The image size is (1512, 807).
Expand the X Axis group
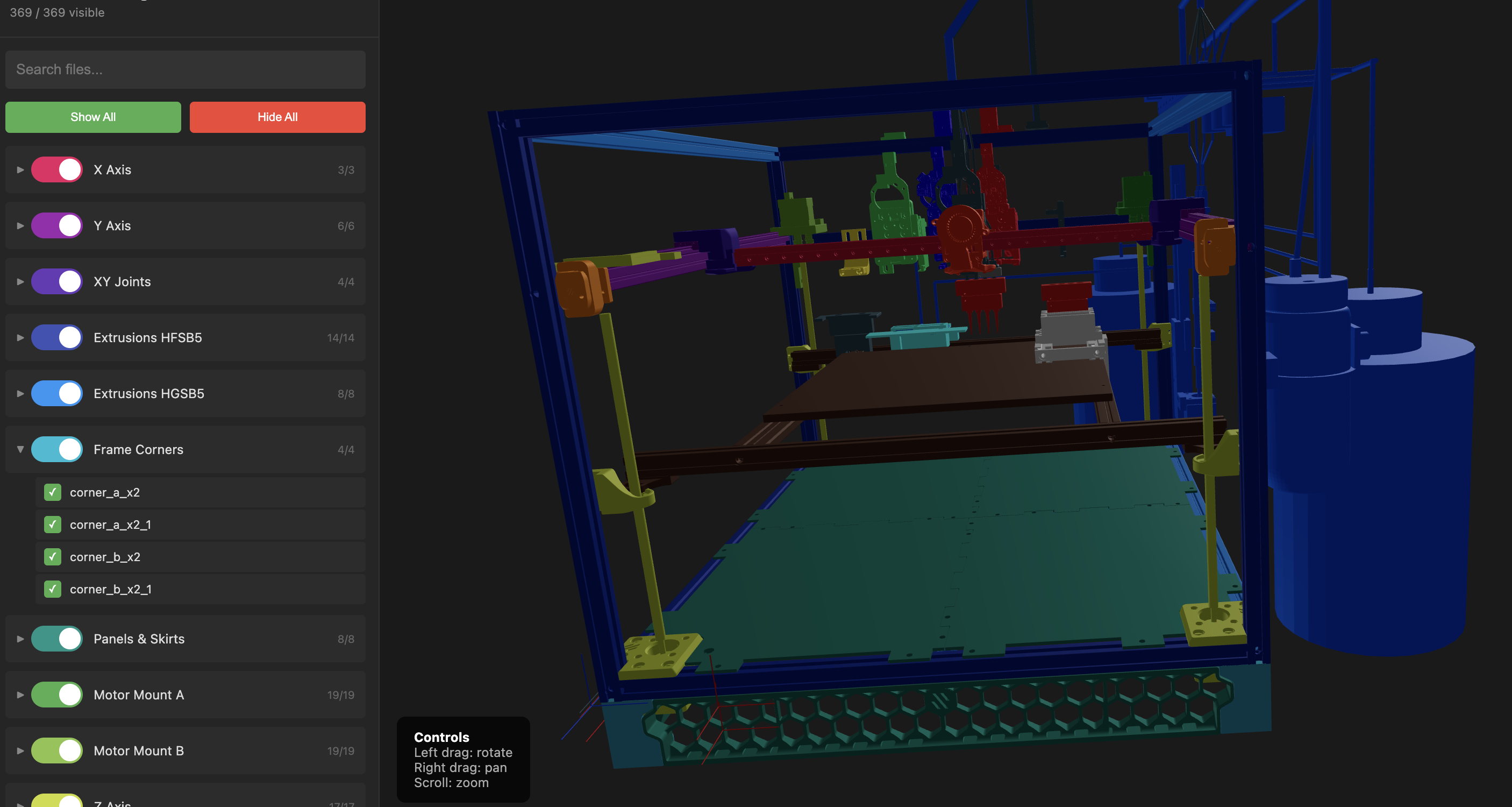click(x=20, y=169)
